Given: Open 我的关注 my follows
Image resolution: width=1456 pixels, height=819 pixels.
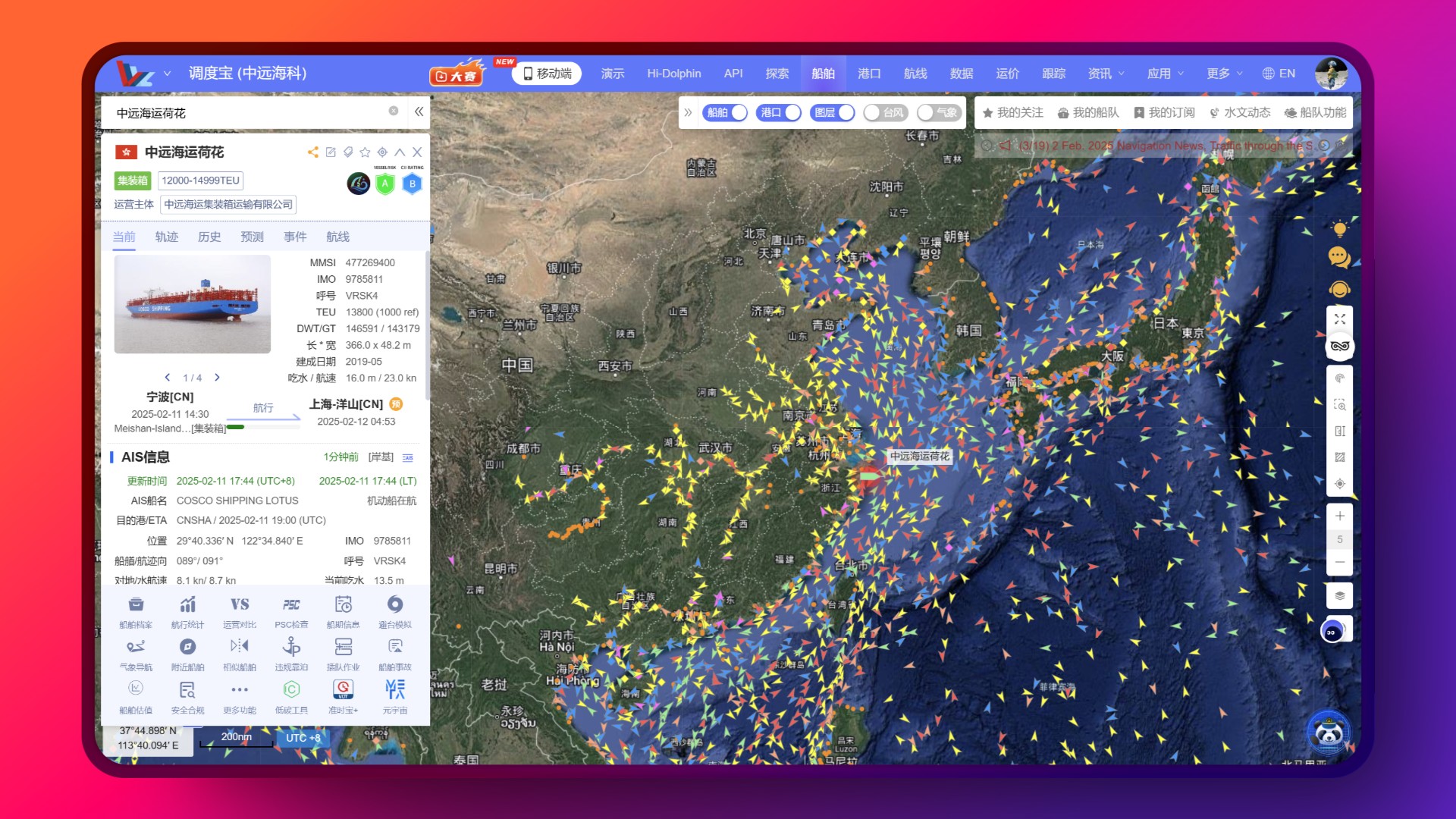Looking at the screenshot, I should 1012,112.
